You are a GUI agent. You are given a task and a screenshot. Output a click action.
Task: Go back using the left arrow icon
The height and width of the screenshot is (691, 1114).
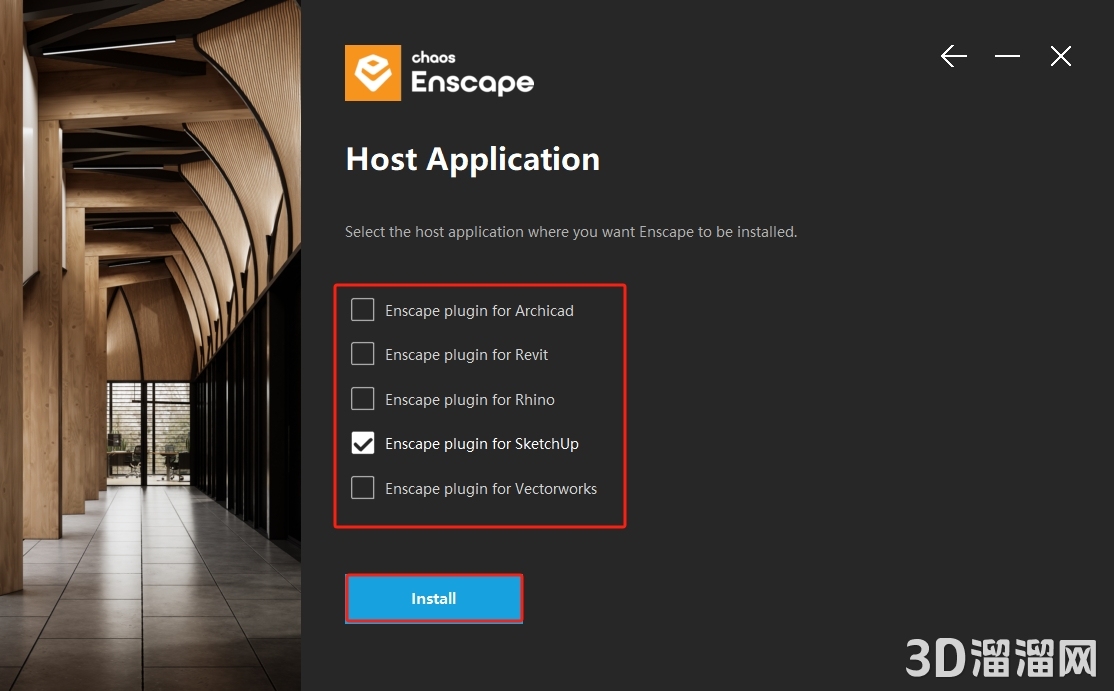pyautogui.click(x=953, y=55)
